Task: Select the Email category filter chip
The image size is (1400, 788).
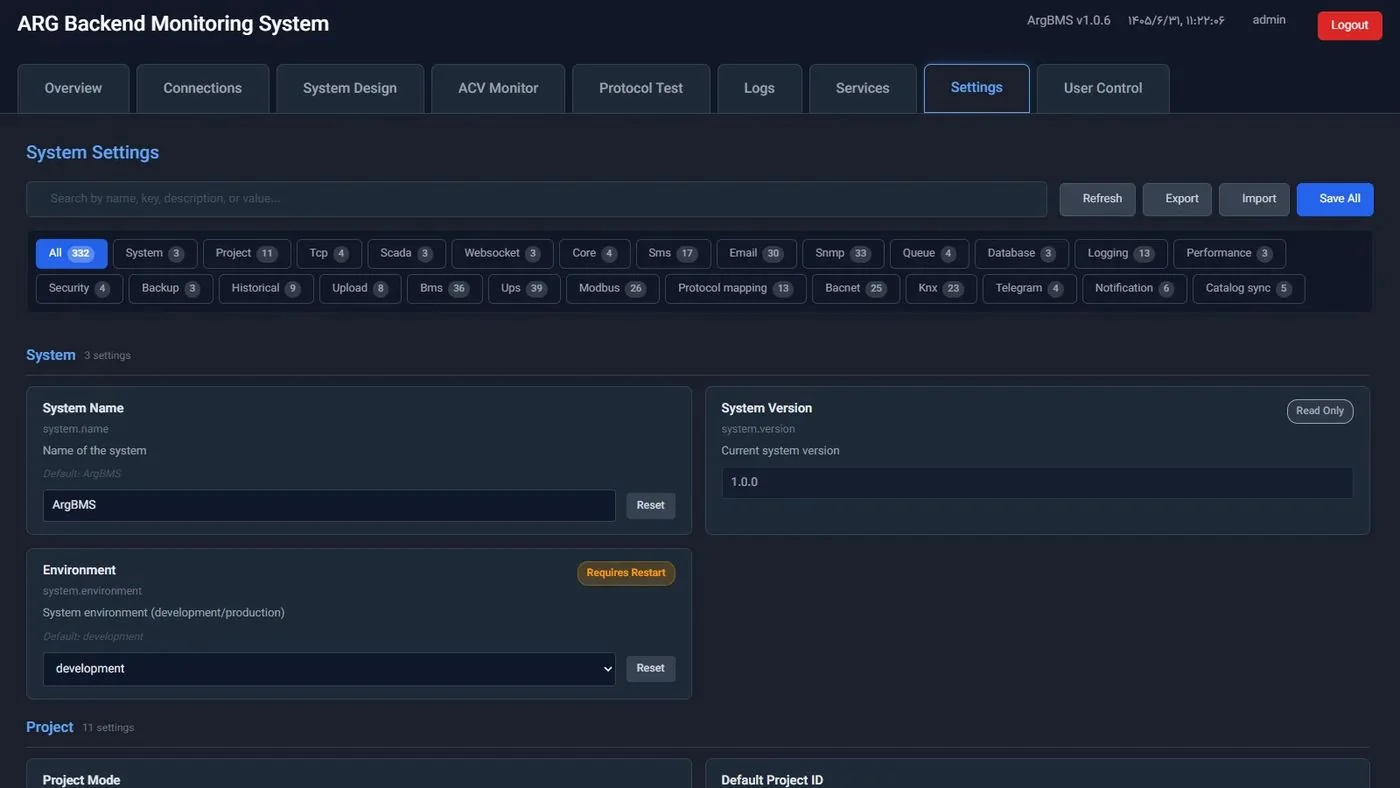Action: [x=756, y=254]
